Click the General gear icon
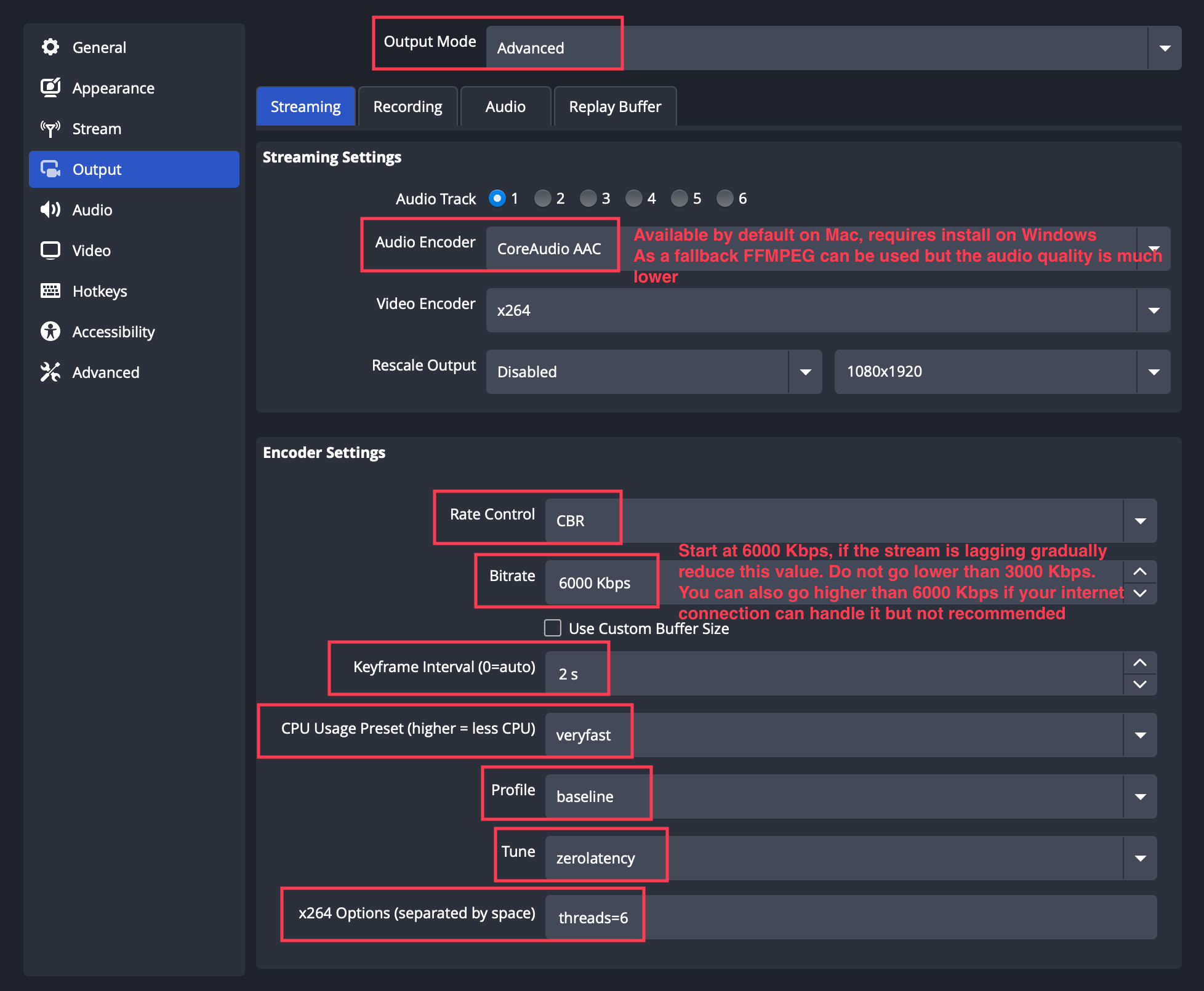Image resolution: width=1204 pixels, height=991 pixels. (x=50, y=47)
